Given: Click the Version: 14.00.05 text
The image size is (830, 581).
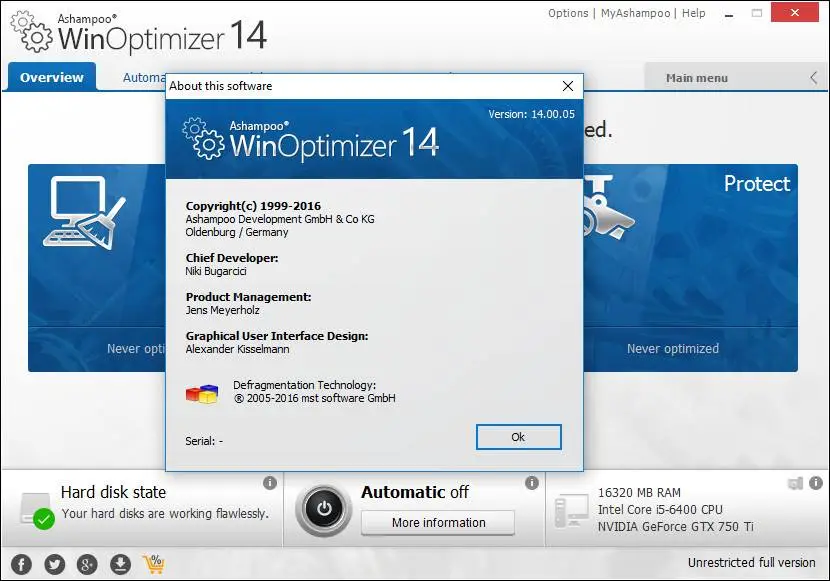Looking at the screenshot, I should [531, 114].
